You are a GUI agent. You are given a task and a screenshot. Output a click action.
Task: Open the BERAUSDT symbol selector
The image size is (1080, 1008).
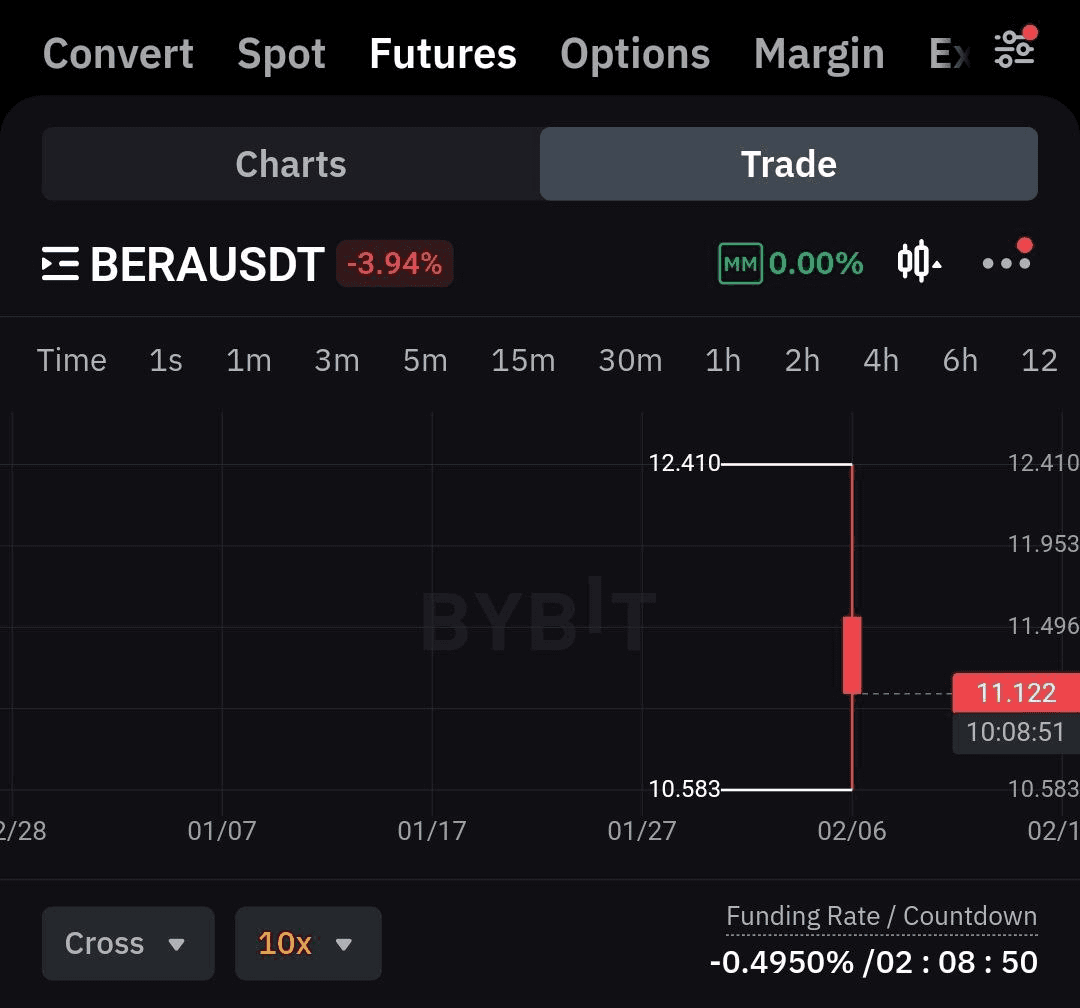(x=207, y=264)
